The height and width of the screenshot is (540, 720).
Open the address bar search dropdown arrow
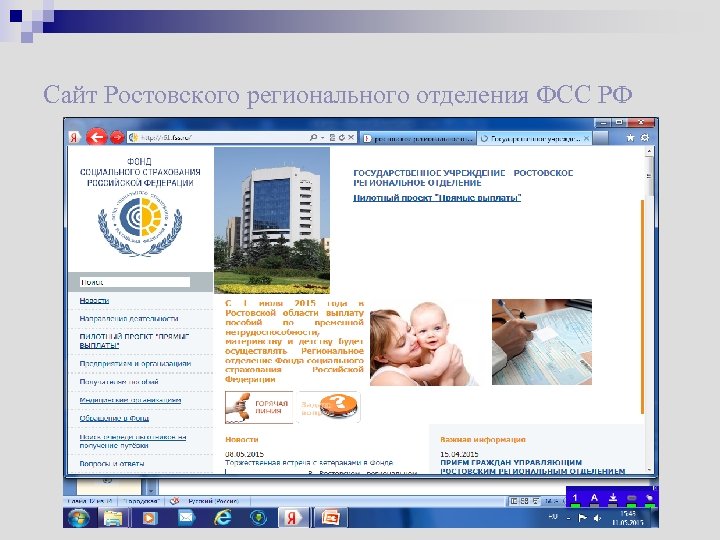coord(323,137)
